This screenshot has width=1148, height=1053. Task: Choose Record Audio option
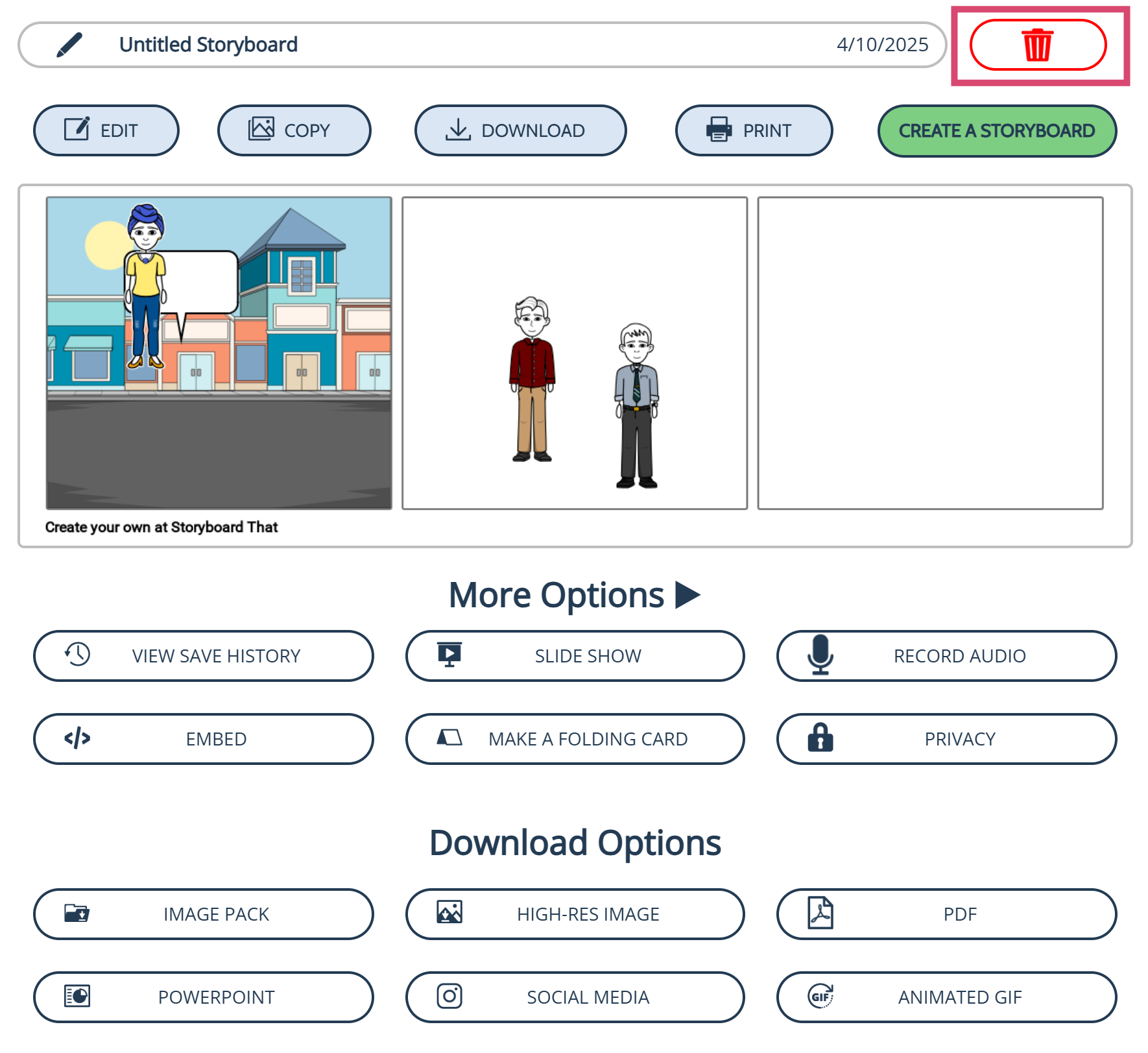(947, 655)
